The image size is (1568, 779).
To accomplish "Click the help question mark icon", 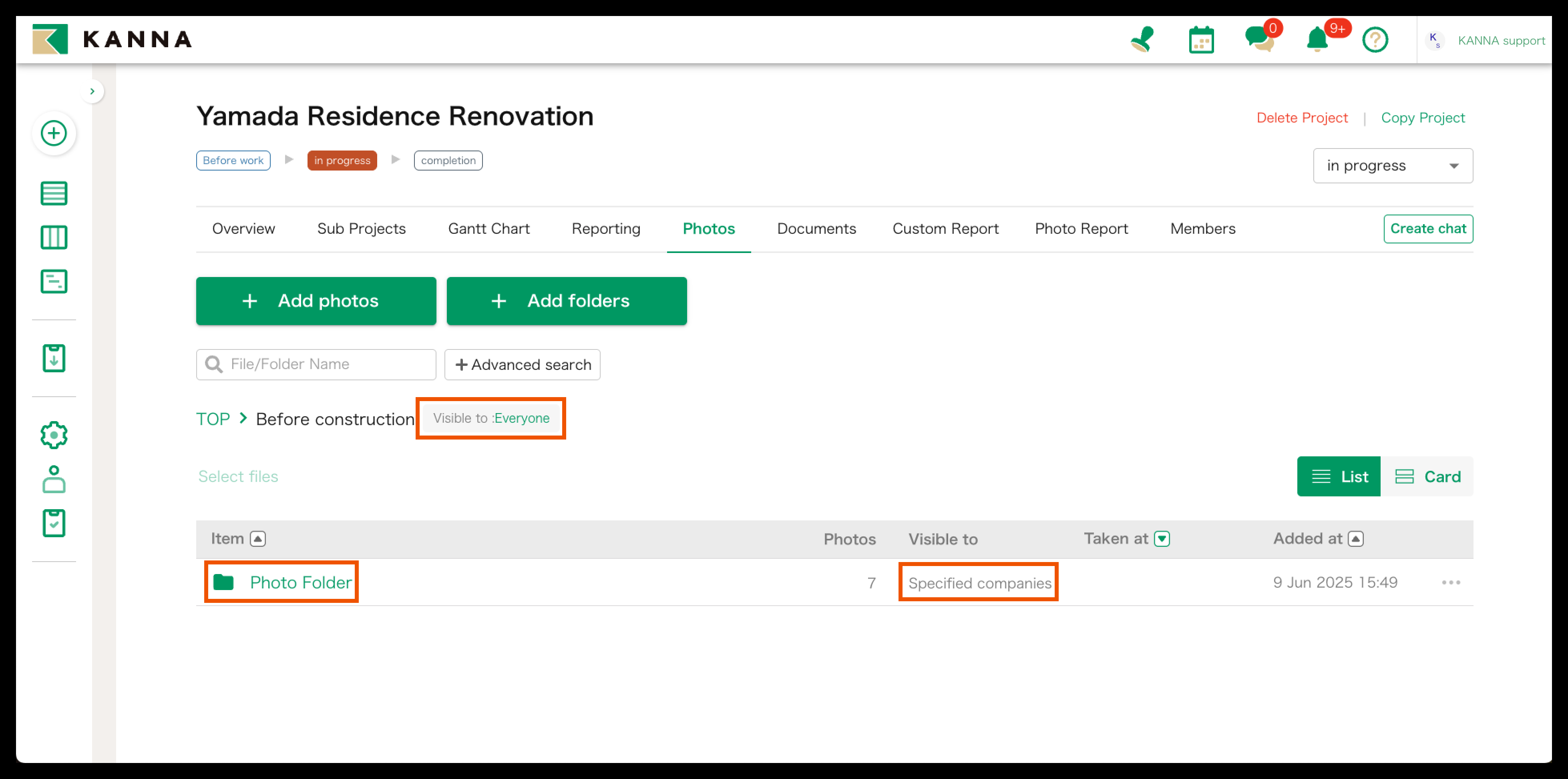I will coord(1375,40).
